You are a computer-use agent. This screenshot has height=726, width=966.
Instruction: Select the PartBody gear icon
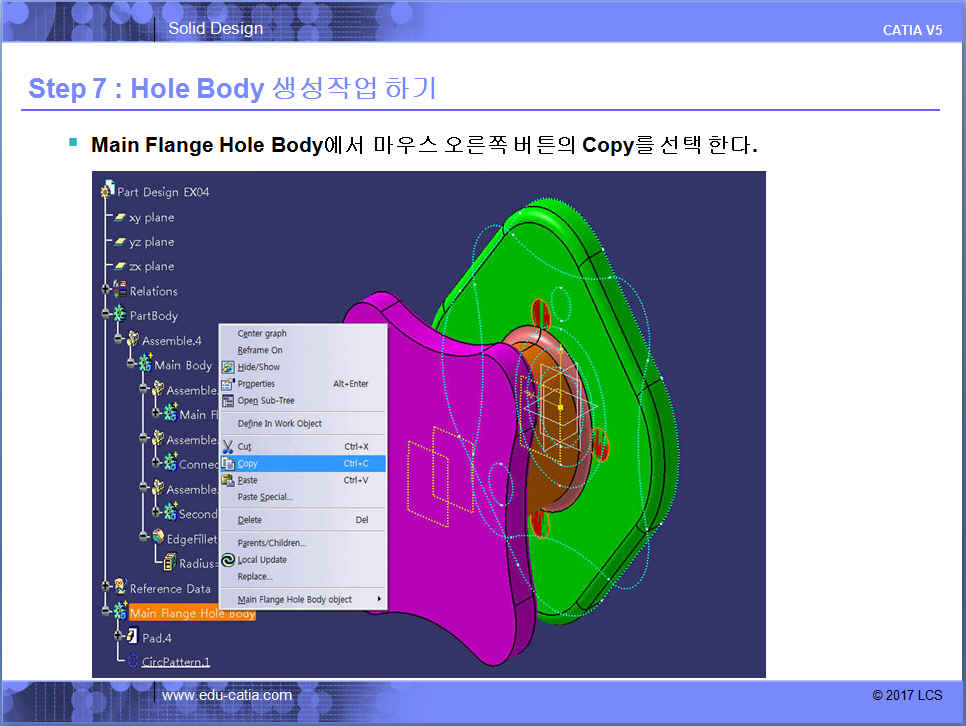(119, 315)
